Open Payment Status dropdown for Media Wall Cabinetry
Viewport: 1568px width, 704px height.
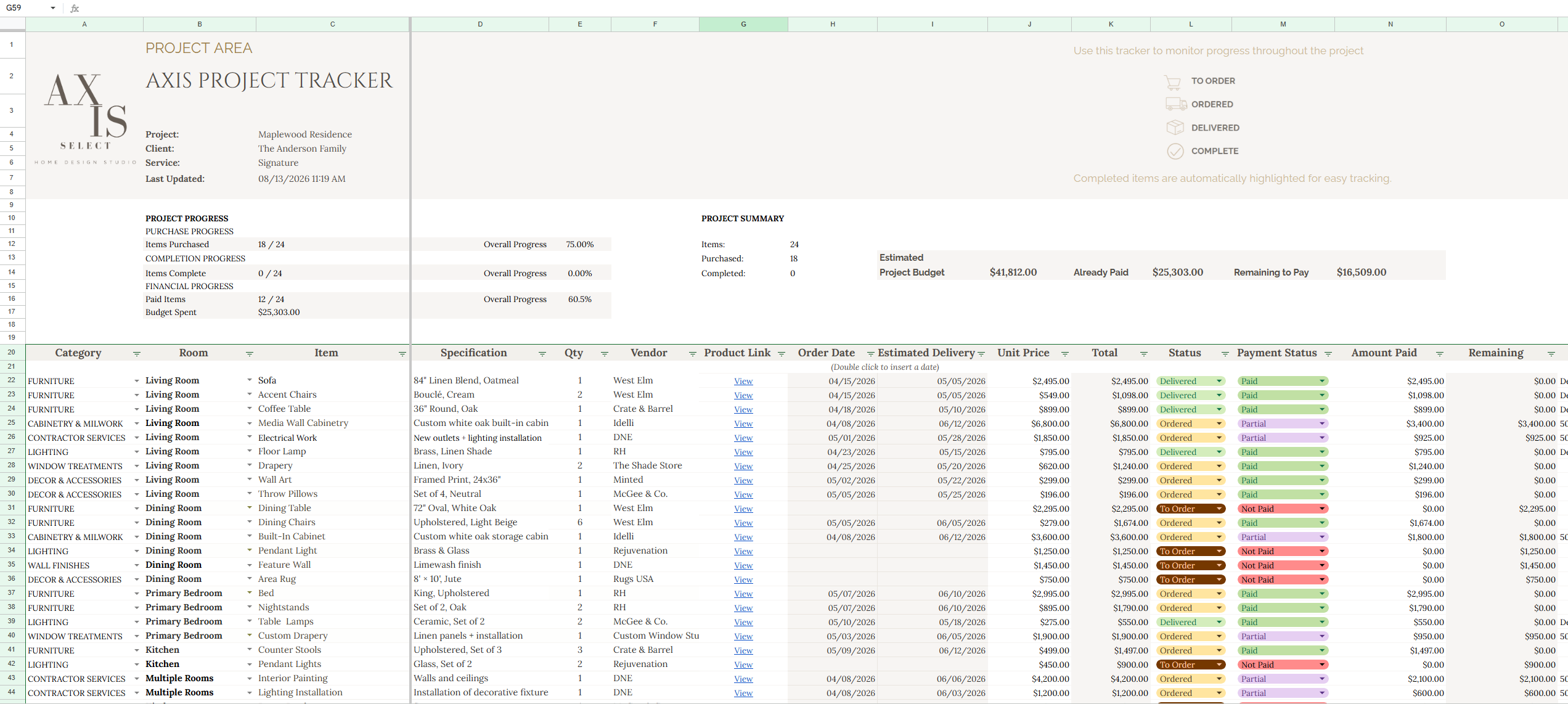(x=1322, y=424)
